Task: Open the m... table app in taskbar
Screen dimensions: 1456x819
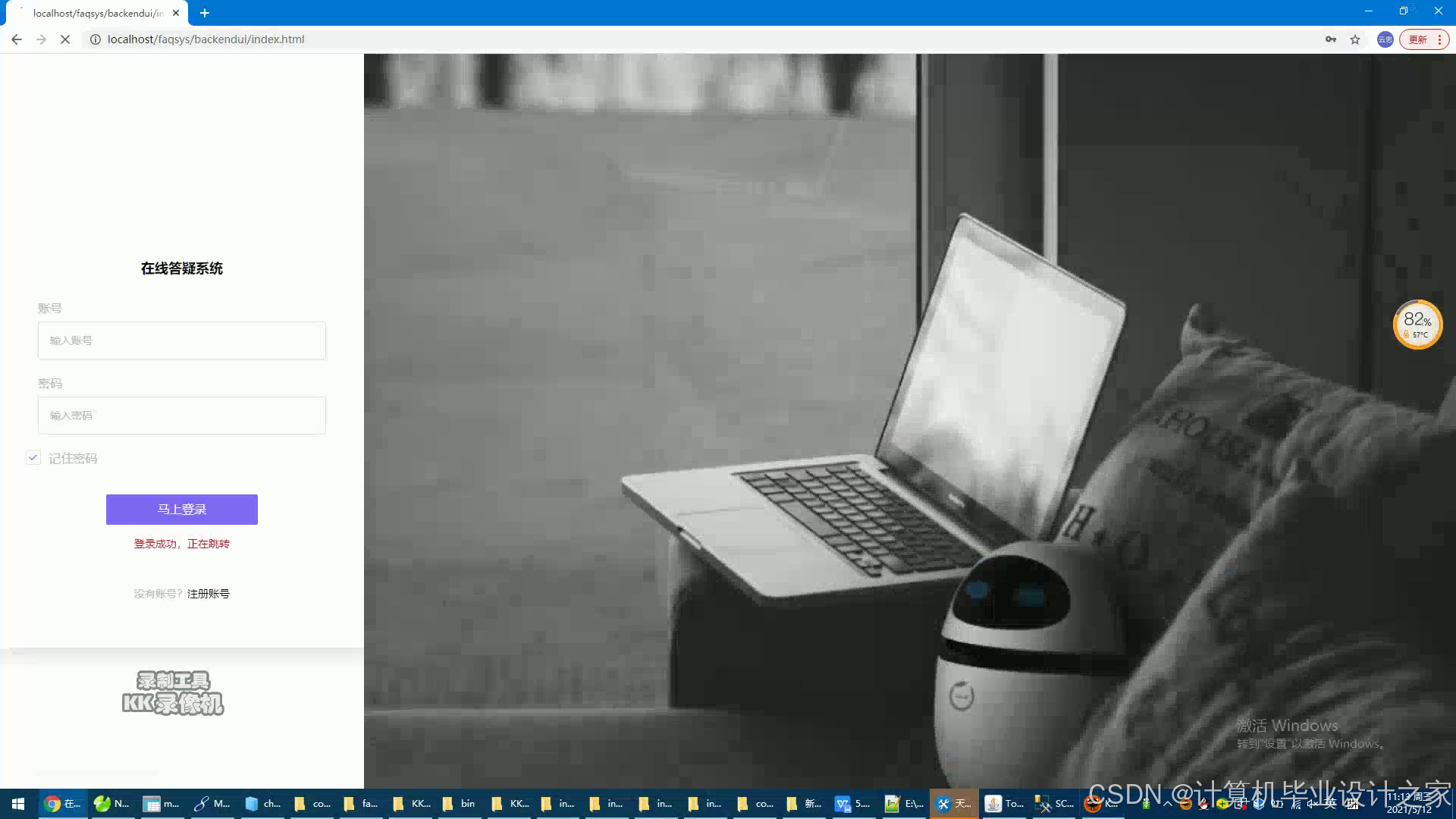Action: click(162, 804)
